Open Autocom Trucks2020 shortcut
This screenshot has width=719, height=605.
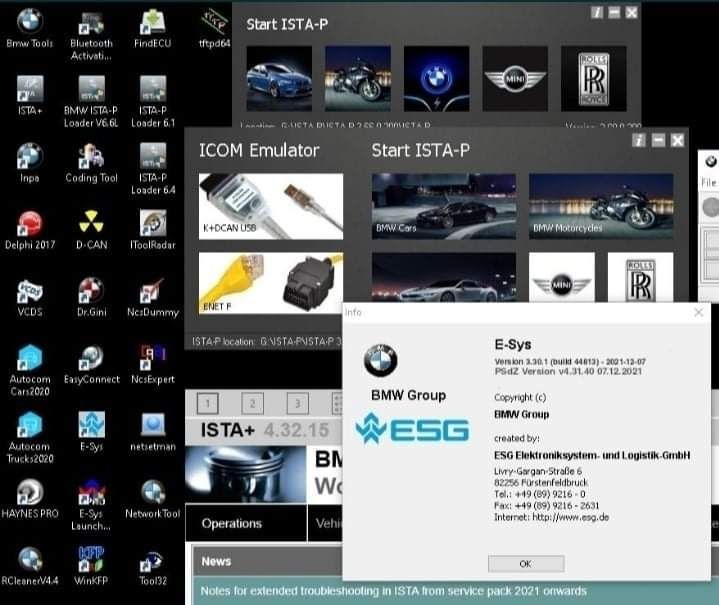tap(30, 438)
